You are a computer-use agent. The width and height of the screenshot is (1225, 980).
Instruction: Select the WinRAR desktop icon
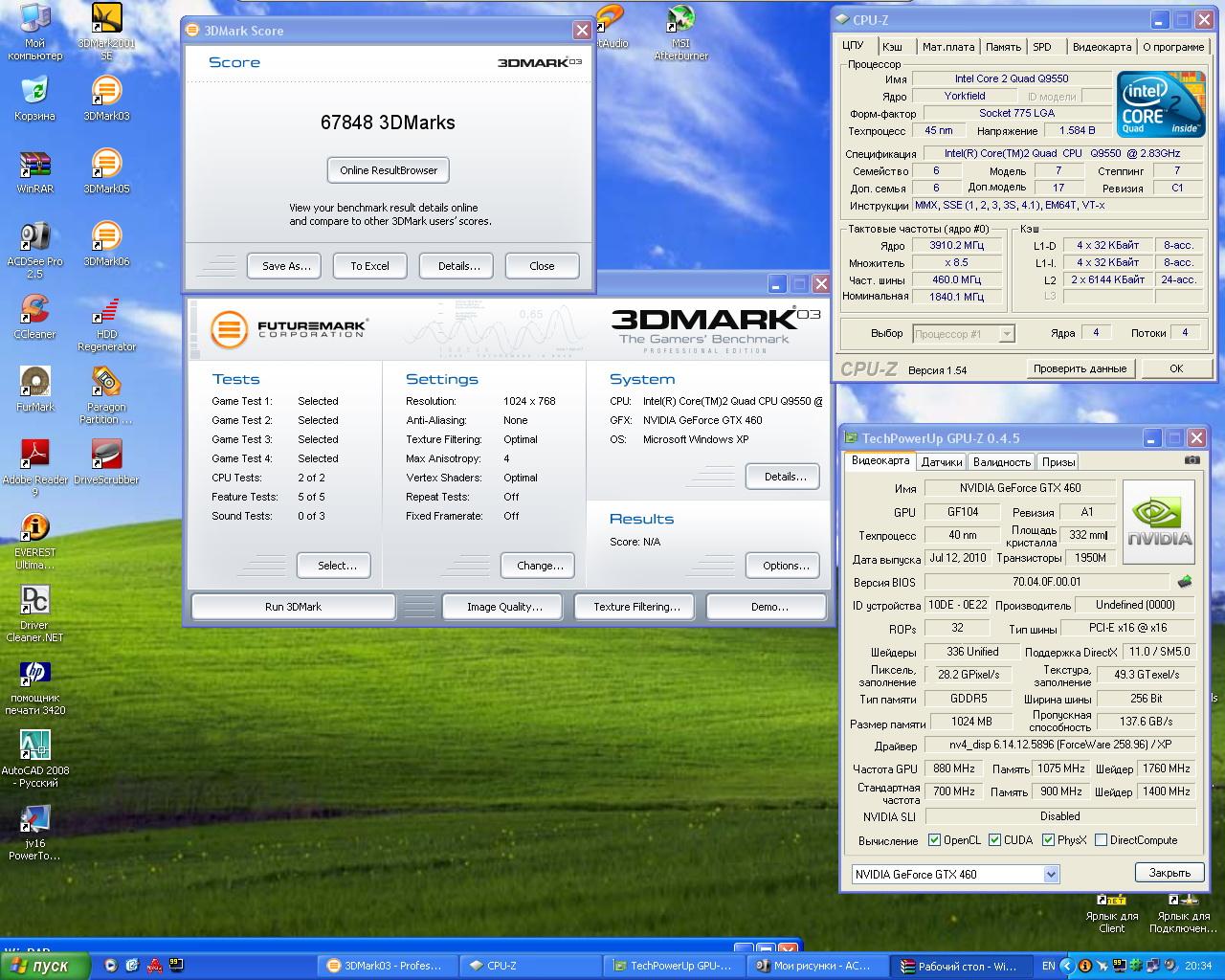(35, 170)
